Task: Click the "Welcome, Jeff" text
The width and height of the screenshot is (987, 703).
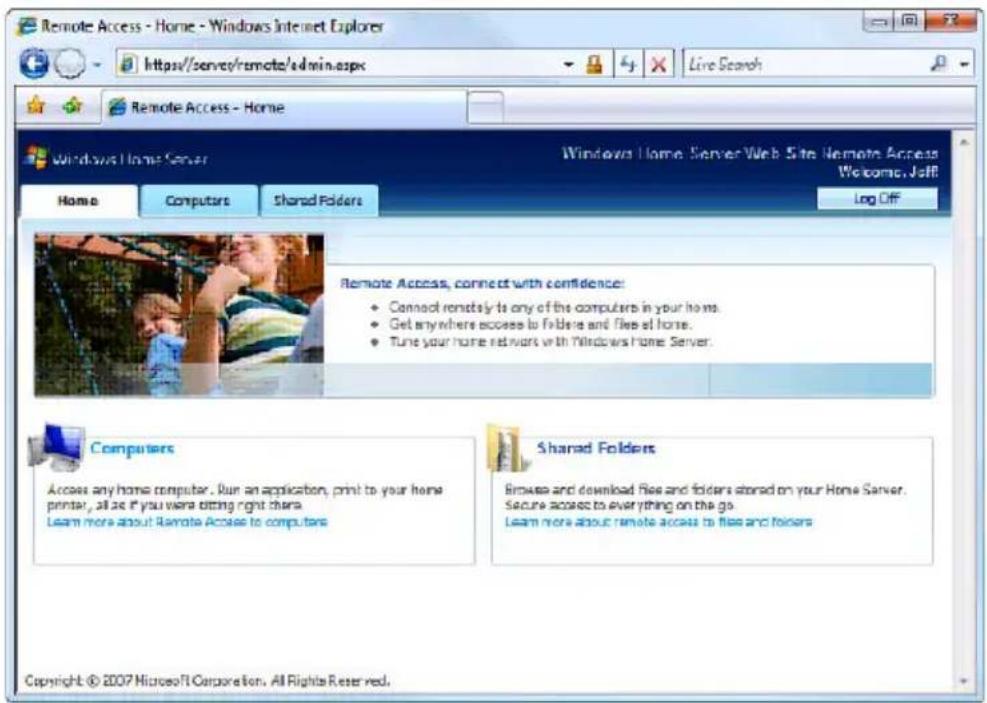Action: click(888, 172)
